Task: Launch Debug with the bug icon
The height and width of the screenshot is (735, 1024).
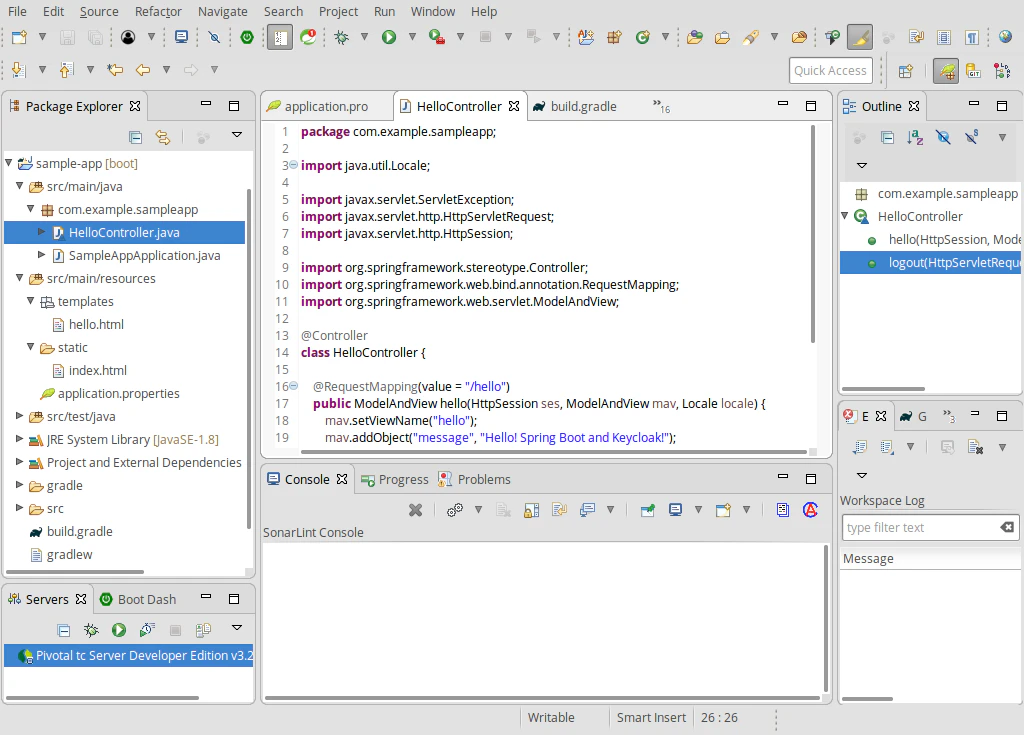Action: pos(341,37)
